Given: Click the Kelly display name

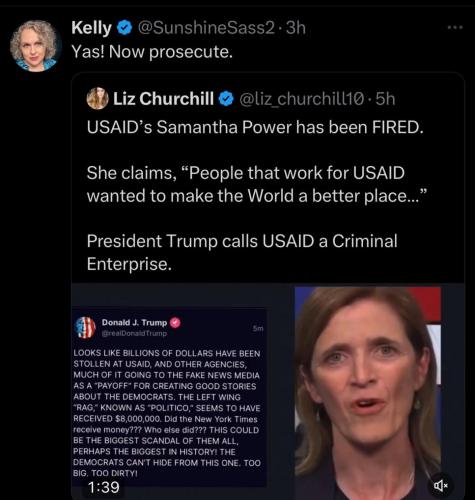Looking at the screenshot, I should 91,28.
